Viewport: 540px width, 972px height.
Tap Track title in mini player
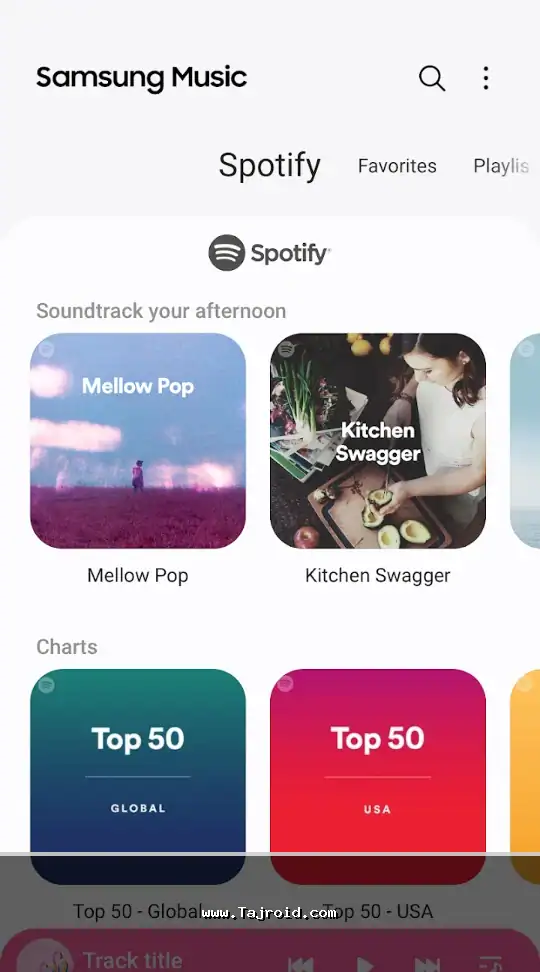click(x=133, y=960)
